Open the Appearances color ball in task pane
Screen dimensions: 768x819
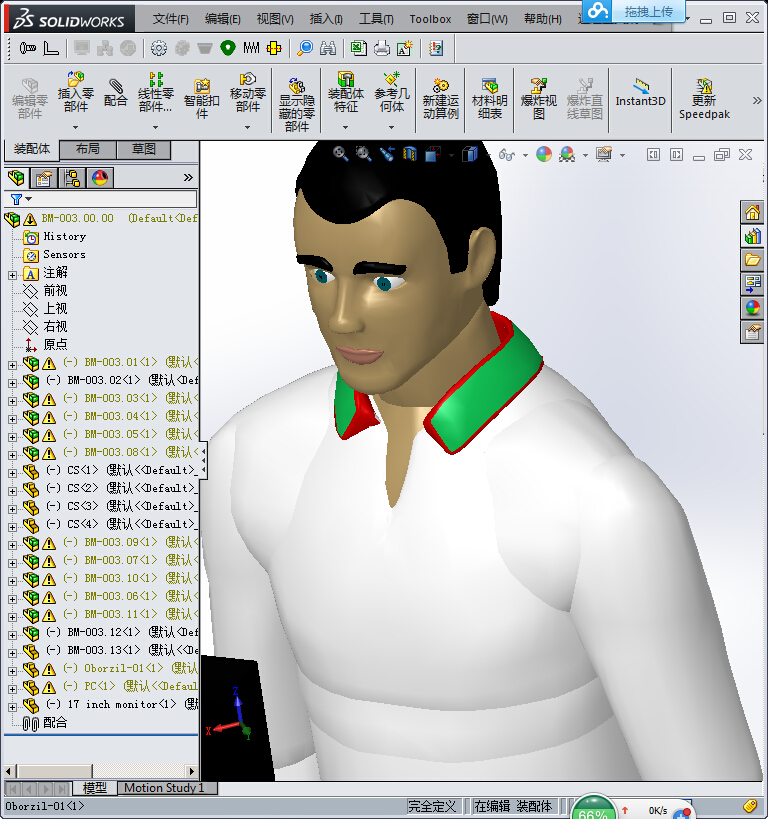pos(752,308)
